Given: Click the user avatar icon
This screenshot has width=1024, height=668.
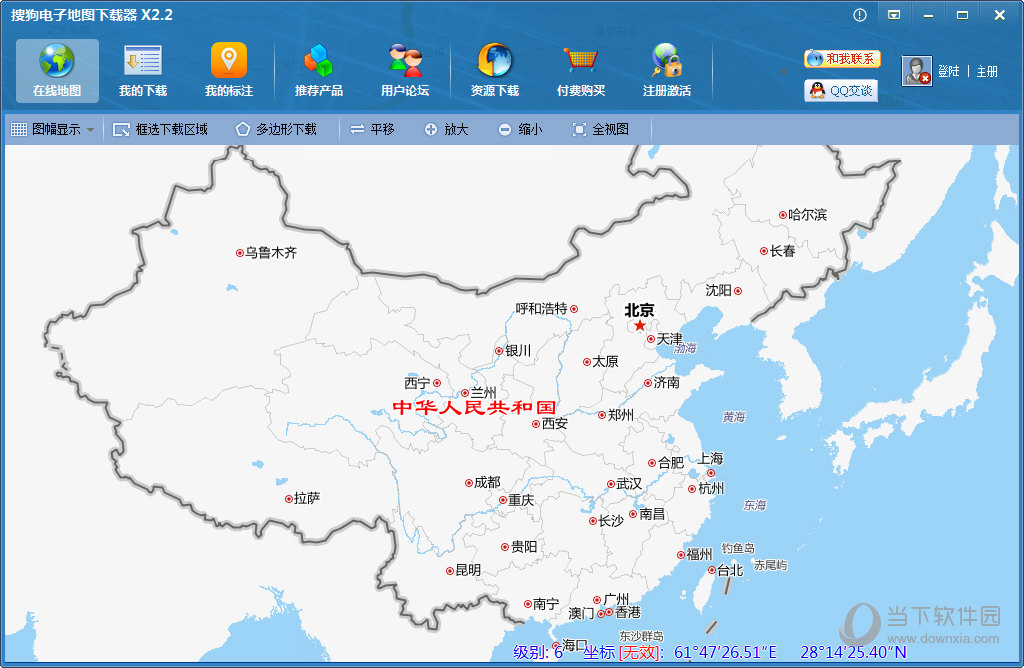Looking at the screenshot, I should [x=917, y=71].
